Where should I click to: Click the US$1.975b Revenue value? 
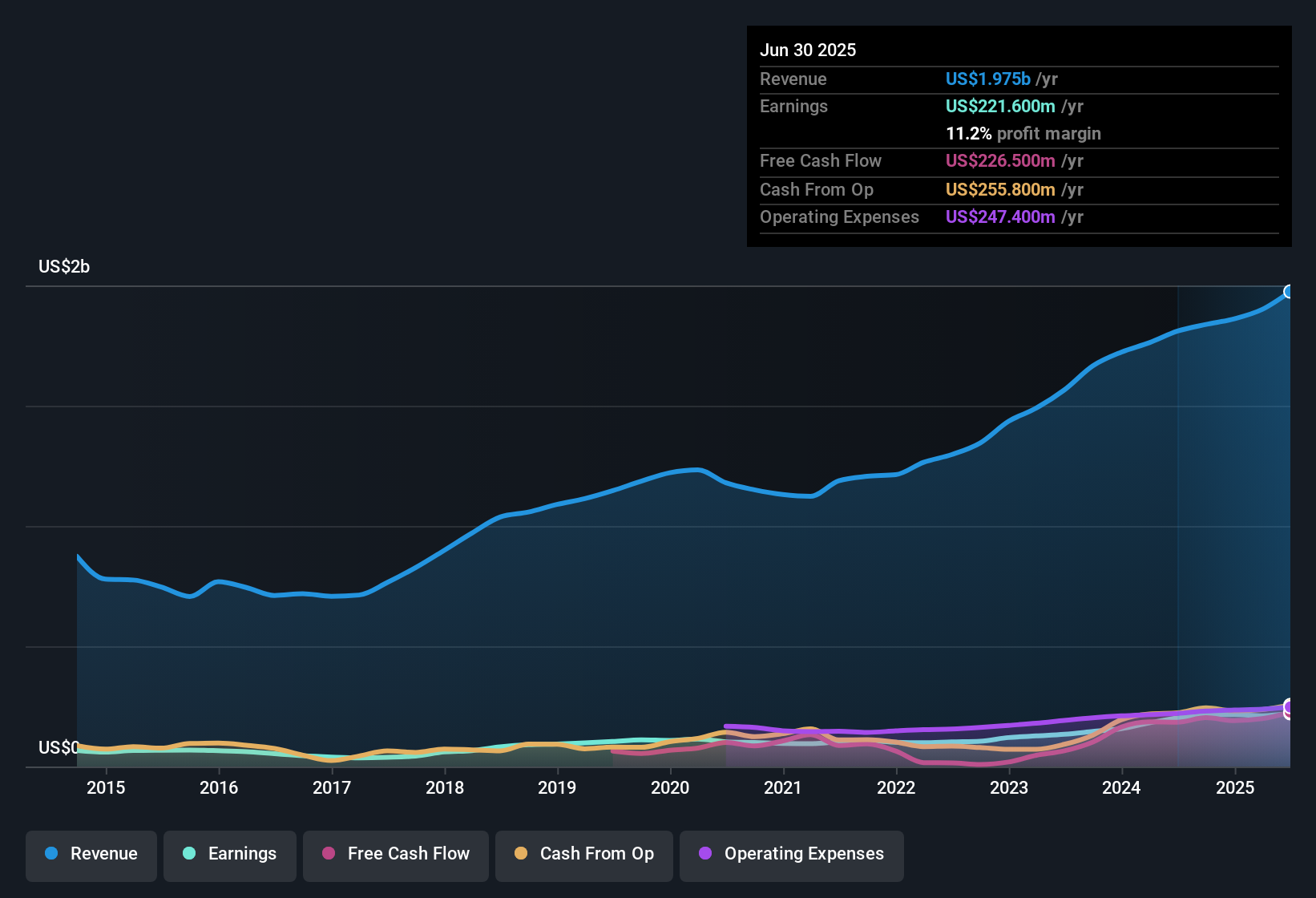[987, 79]
